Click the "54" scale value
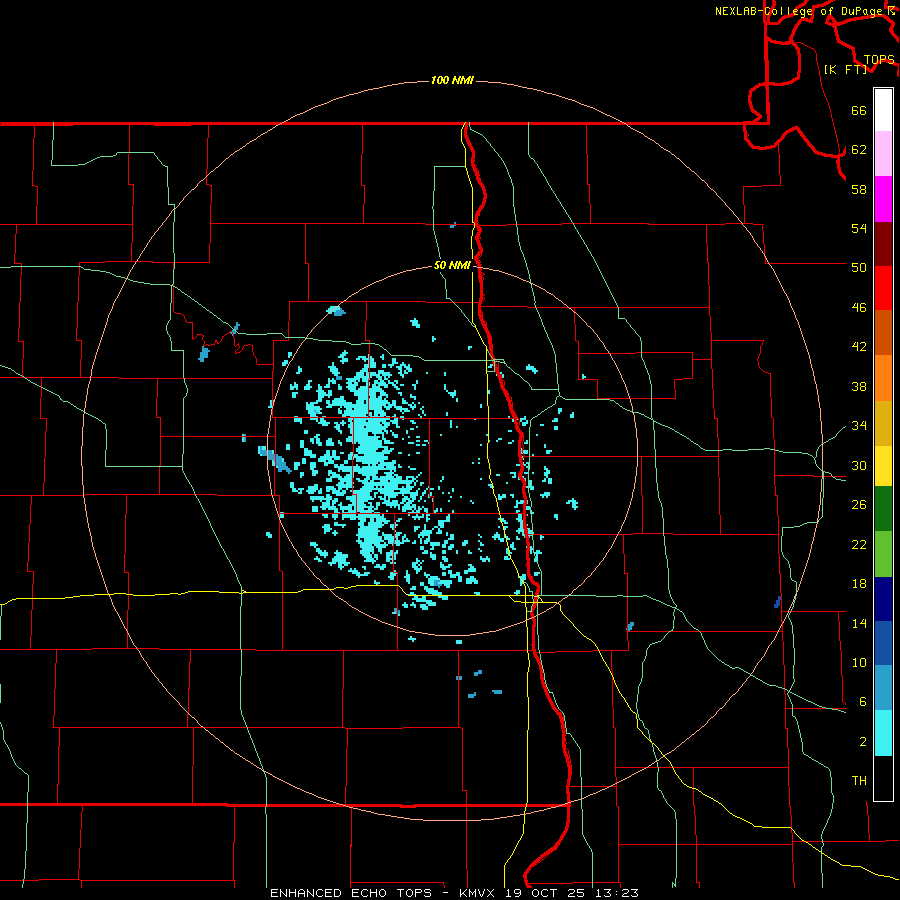 click(x=859, y=228)
